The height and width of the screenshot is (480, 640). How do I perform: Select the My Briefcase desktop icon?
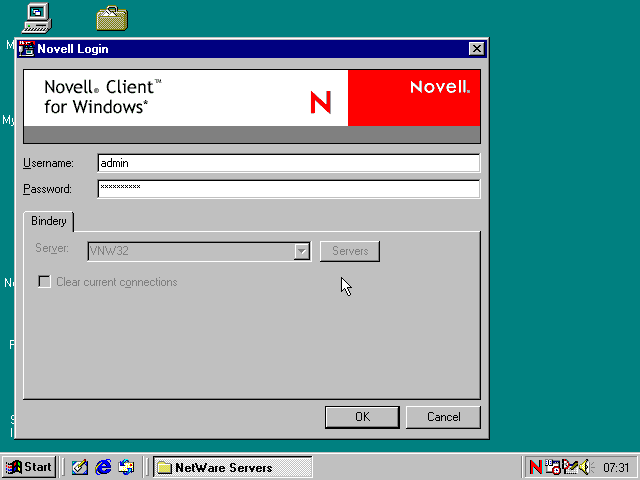[x=112, y=18]
